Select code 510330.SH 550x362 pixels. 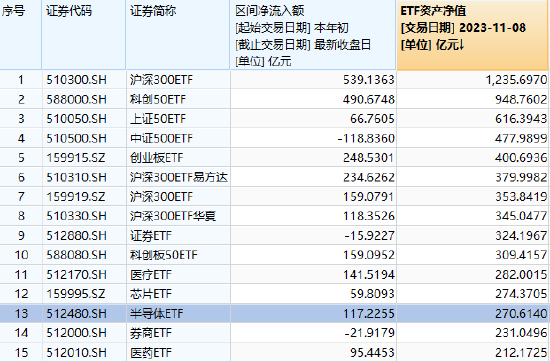point(76,216)
